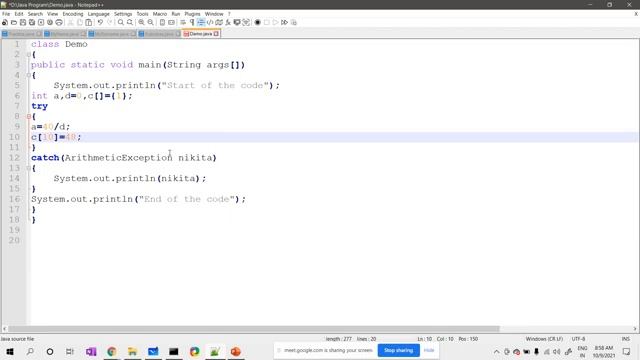
Task: Open the Plugins menu
Action: (x=192, y=14)
